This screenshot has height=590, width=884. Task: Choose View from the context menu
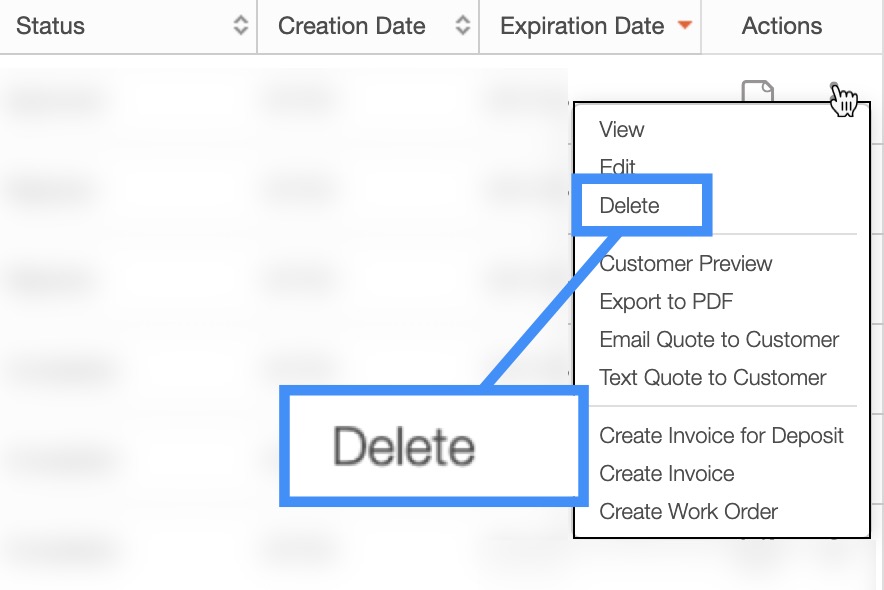(622, 130)
